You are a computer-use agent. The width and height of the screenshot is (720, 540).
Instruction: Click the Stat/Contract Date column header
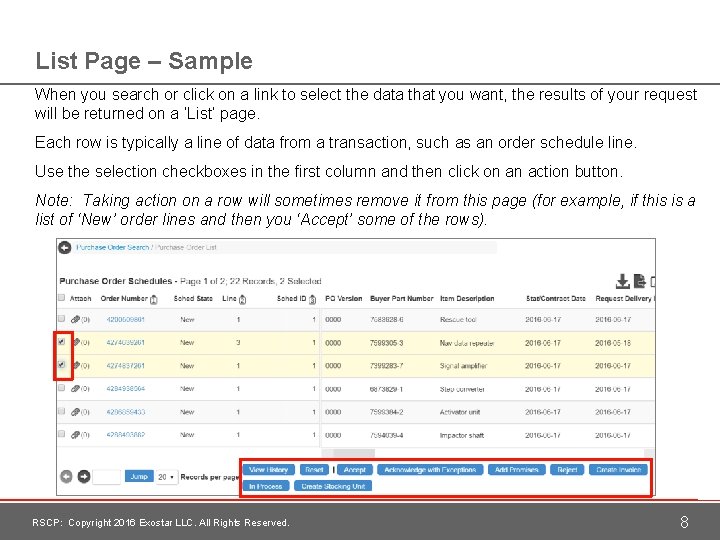click(556, 298)
